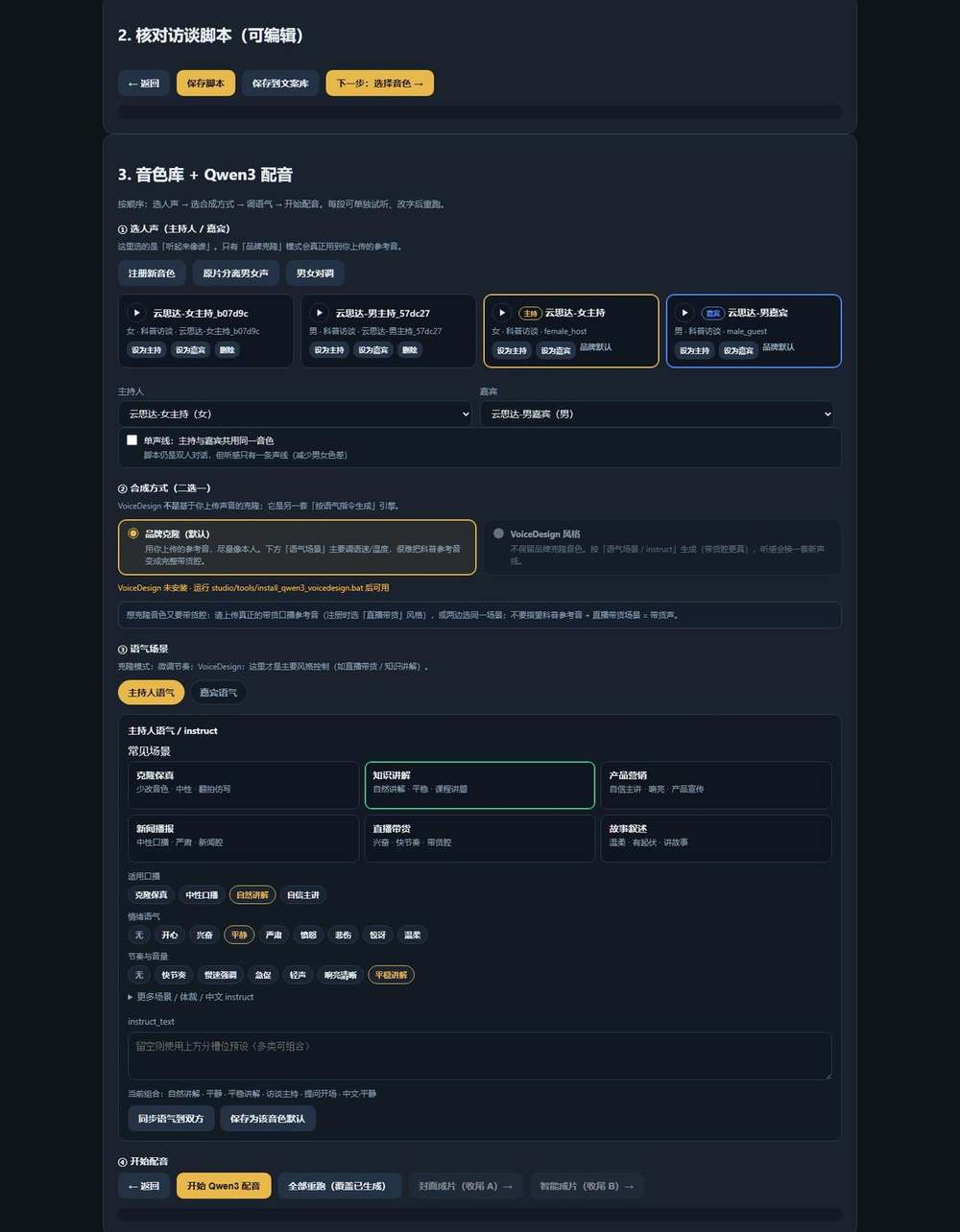
Task: Play preview of 云思达-女主持_b07d9c voice
Action: (137, 313)
